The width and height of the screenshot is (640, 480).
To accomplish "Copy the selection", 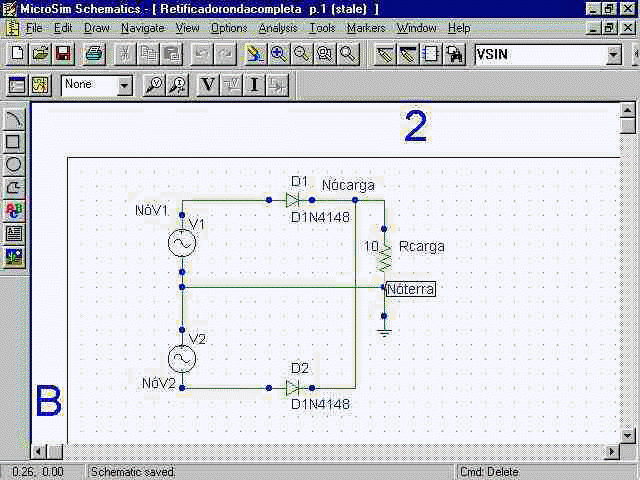I will [x=149, y=54].
